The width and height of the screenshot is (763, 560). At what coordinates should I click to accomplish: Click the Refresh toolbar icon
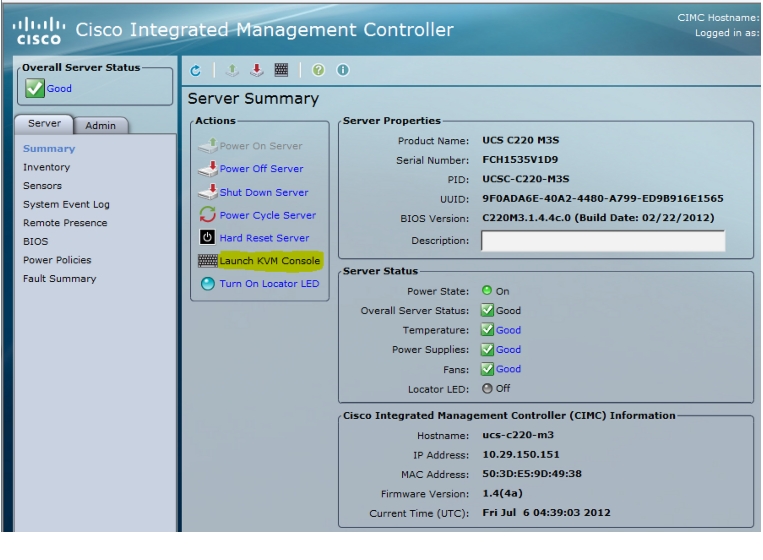pyautogui.click(x=196, y=71)
